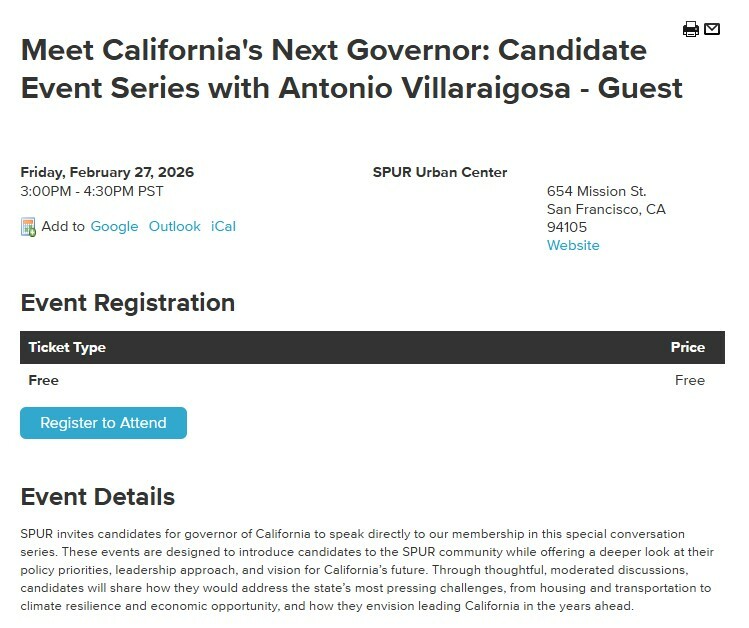Click the Event Registration heading
Screen dimensions: 749x628
coord(128,302)
